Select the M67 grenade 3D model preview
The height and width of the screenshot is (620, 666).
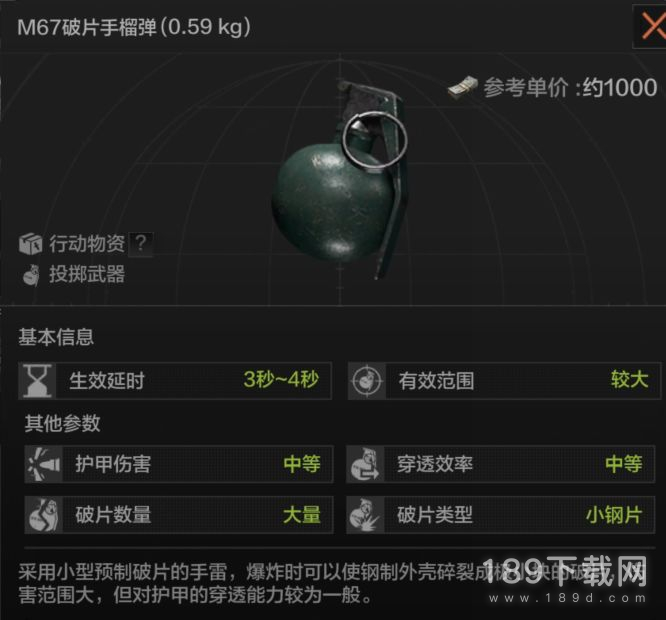[340, 180]
